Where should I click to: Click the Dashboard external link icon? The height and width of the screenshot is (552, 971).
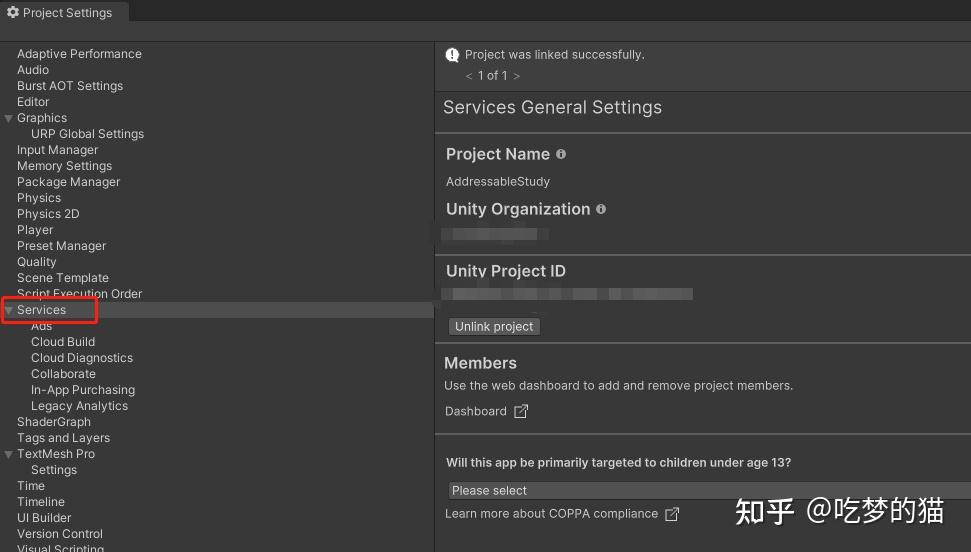(x=521, y=411)
